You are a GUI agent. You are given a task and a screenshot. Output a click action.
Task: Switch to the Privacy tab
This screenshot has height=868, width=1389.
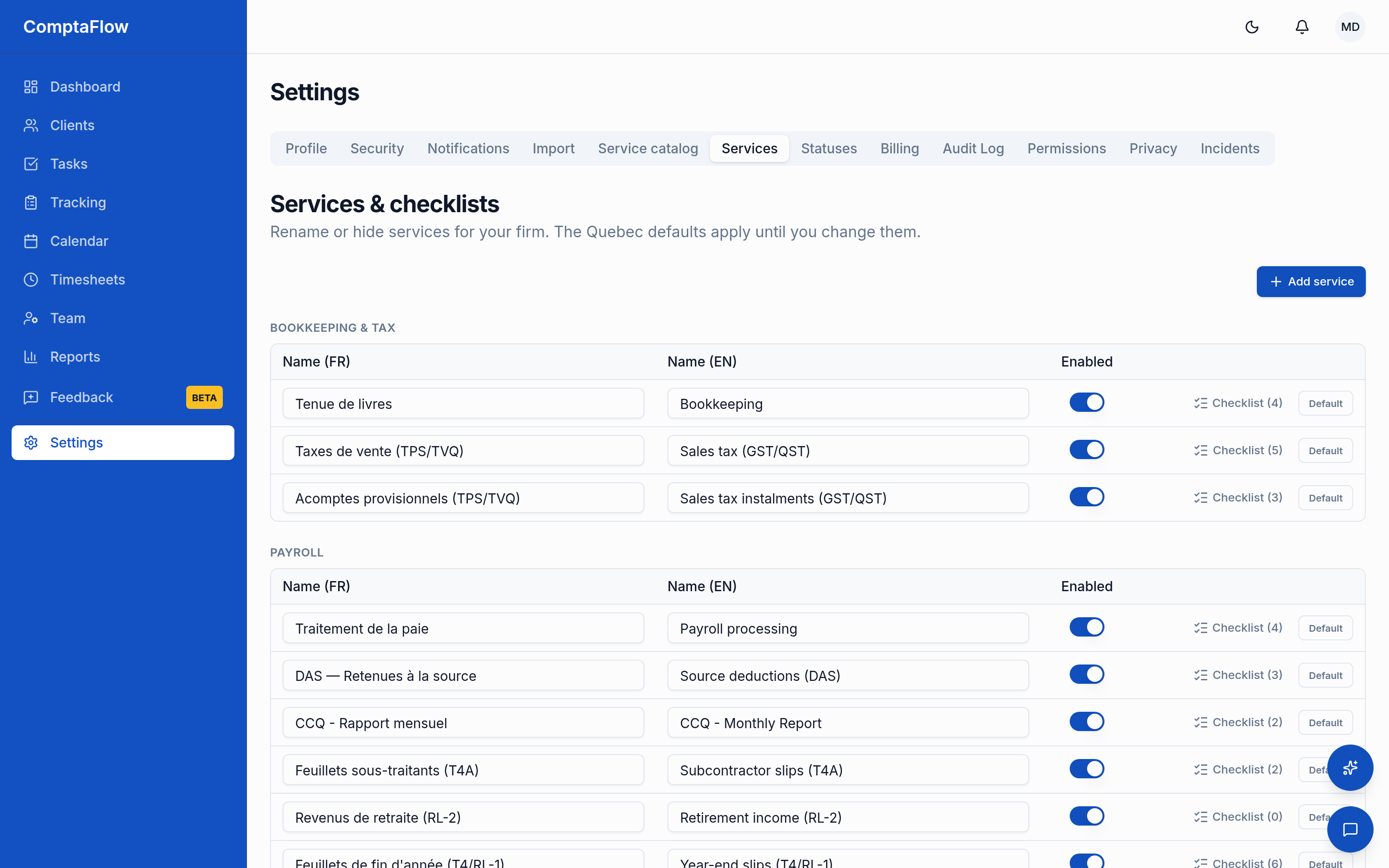[1153, 149]
